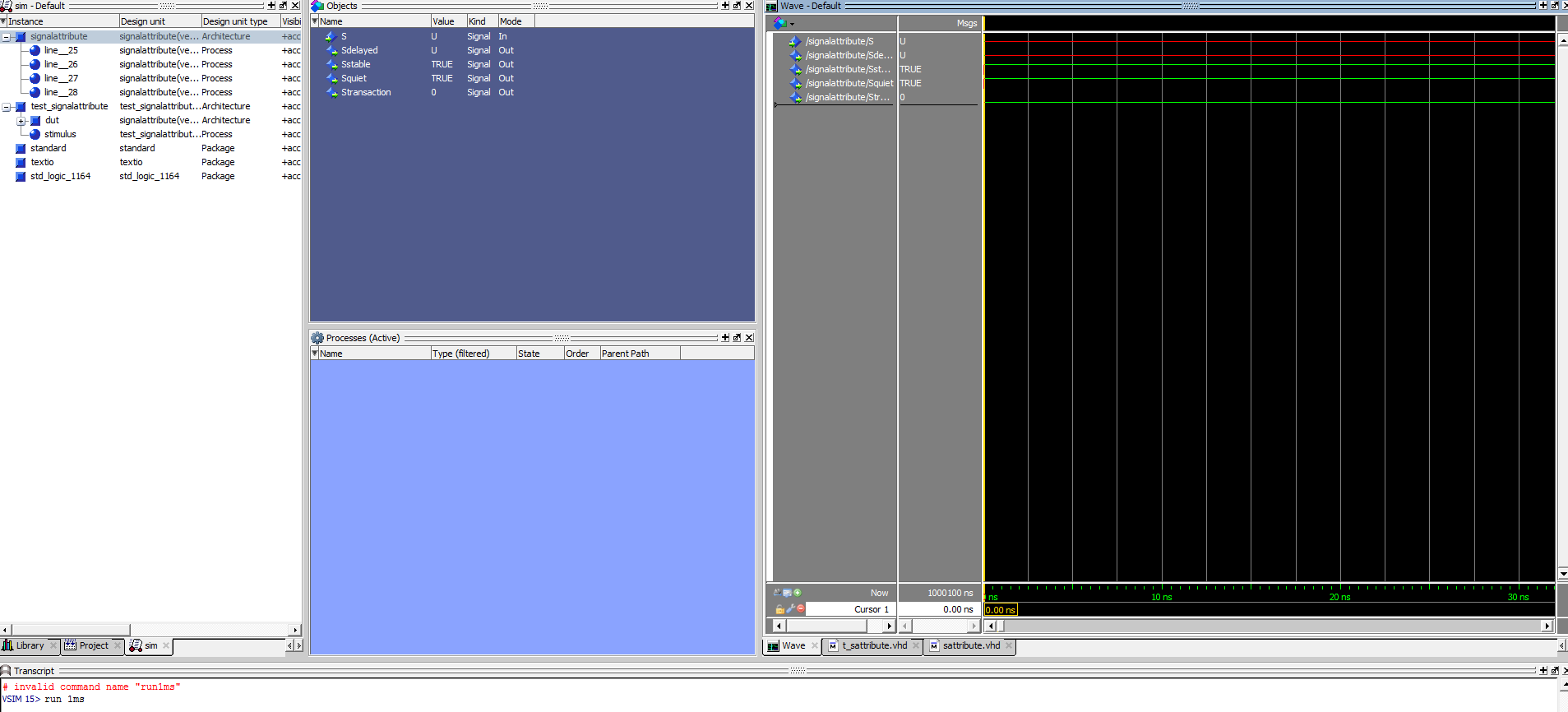The height and width of the screenshot is (712, 1568).
Task: Click the green insert cursor icon
Action: click(798, 593)
